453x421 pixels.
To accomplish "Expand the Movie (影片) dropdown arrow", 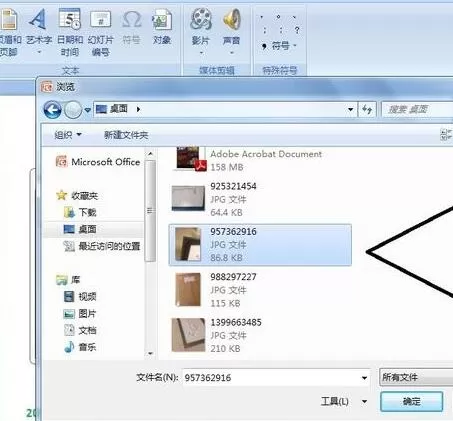I will pyautogui.click(x=201, y=53).
